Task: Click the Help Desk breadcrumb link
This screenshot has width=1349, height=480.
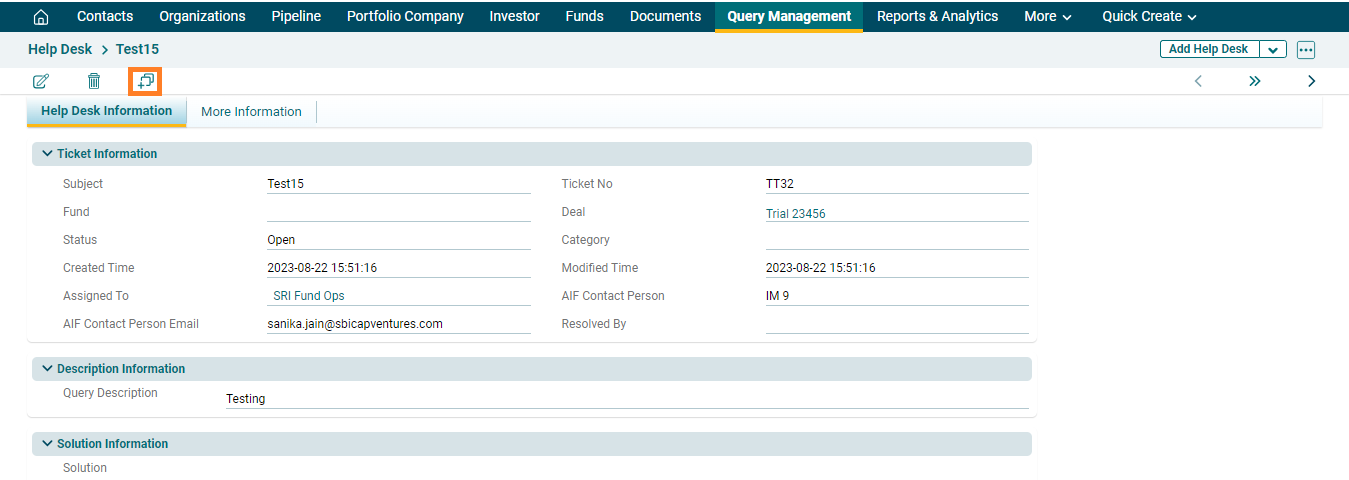Action: pyautogui.click(x=60, y=49)
